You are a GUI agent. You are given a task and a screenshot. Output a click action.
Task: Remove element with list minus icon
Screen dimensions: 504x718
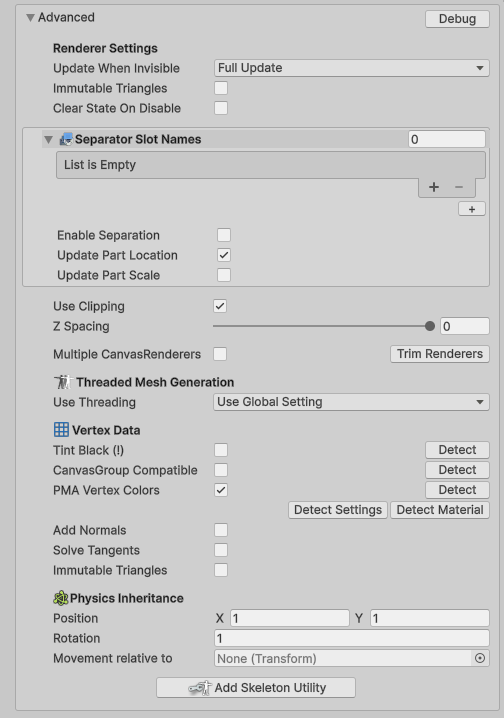(459, 187)
